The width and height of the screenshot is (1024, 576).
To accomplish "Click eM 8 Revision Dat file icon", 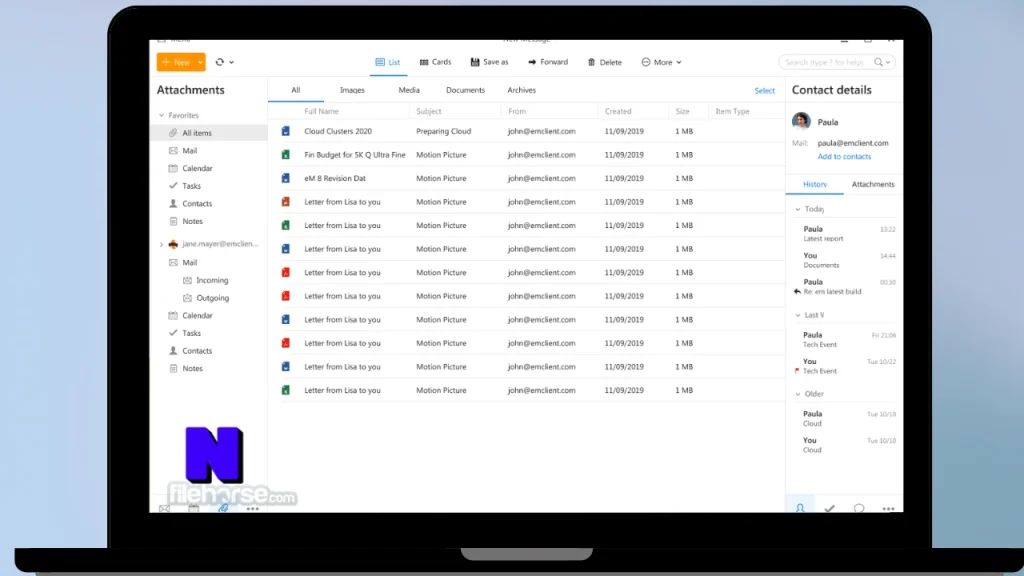I will click(x=285, y=178).
